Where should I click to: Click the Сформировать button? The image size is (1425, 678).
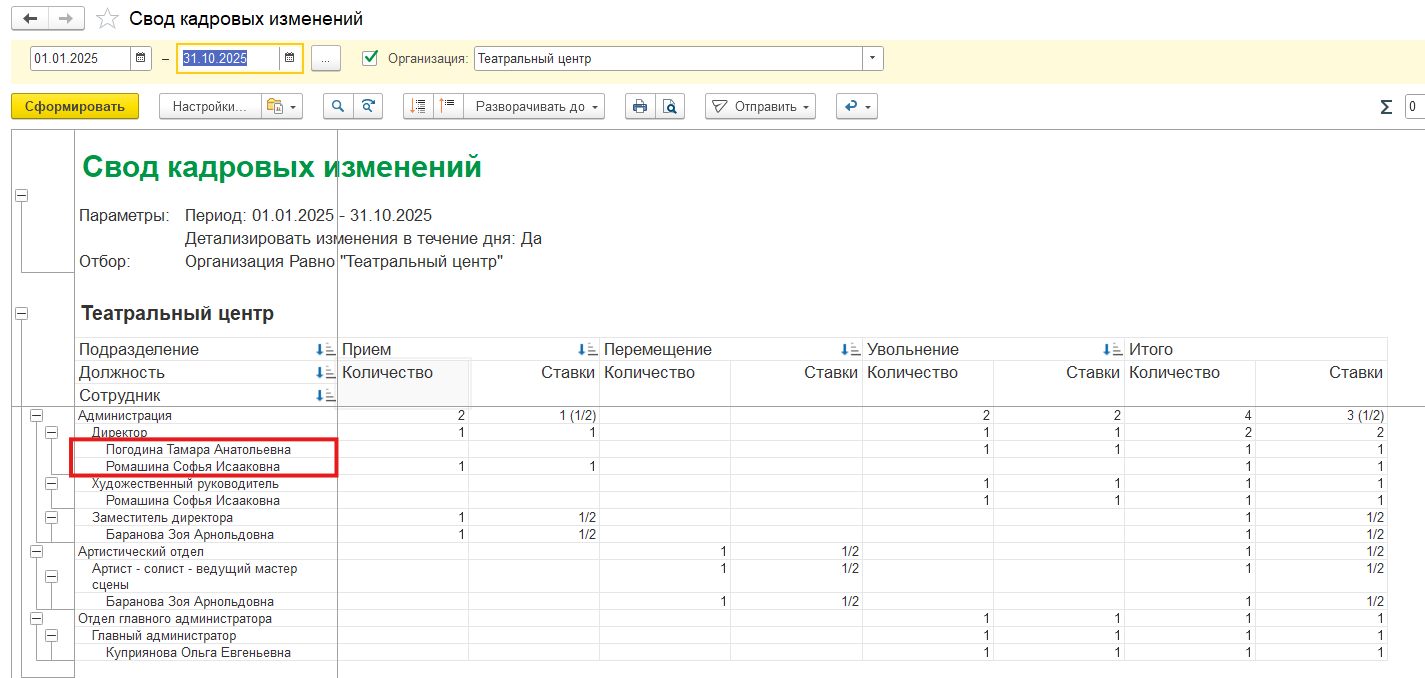tap(75, 106)
